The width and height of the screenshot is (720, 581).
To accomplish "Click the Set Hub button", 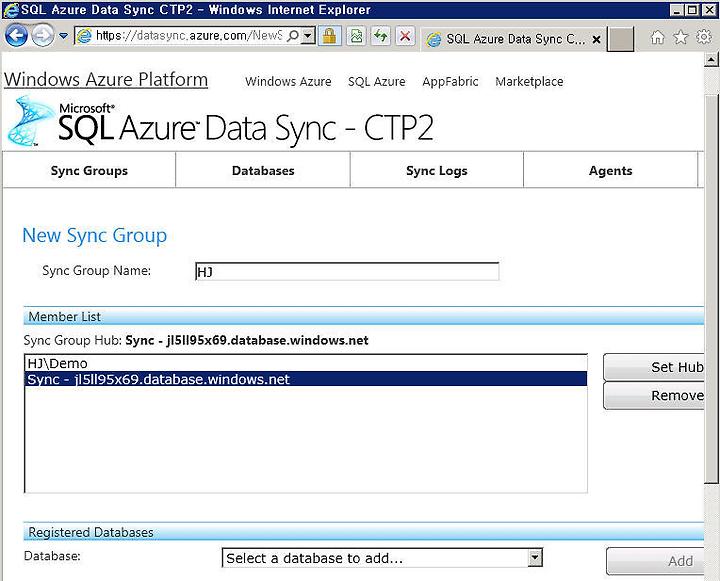I will pos(654,367).
